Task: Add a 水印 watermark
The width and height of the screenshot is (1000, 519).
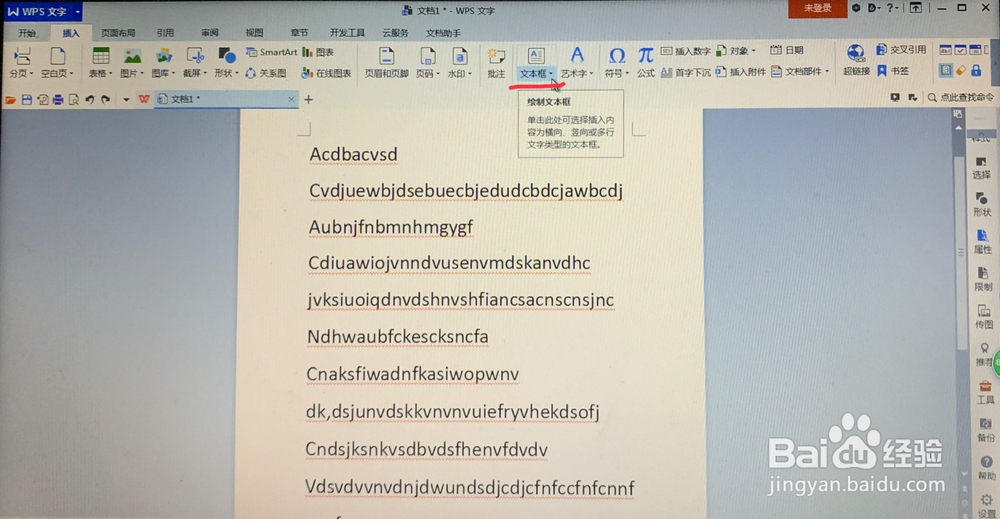Action: [x=459, y=62]
